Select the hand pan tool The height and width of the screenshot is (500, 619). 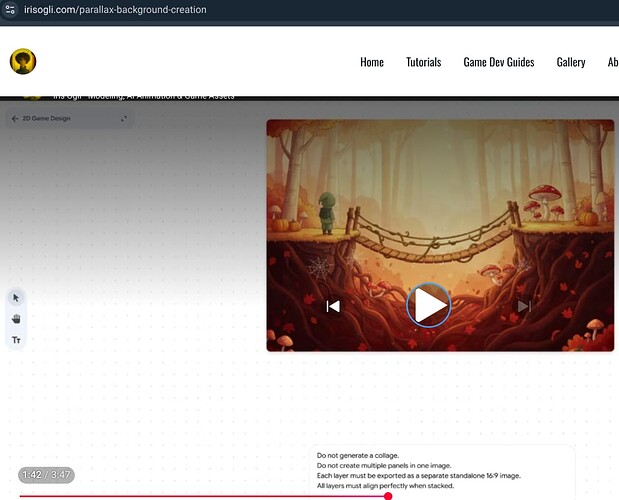point(16,318)
